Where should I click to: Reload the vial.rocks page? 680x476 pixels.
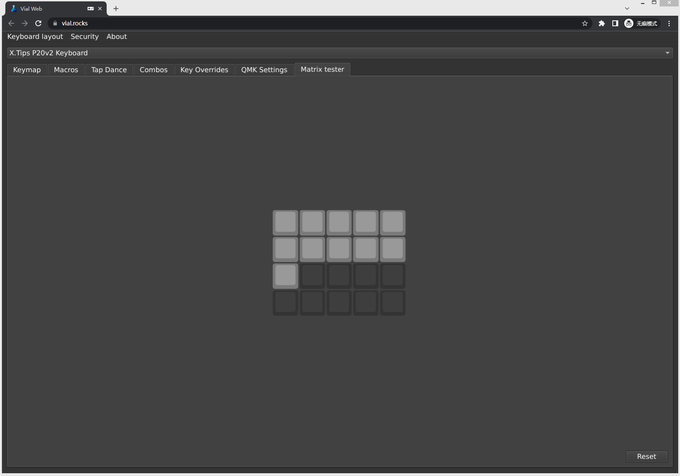point(38,23)
